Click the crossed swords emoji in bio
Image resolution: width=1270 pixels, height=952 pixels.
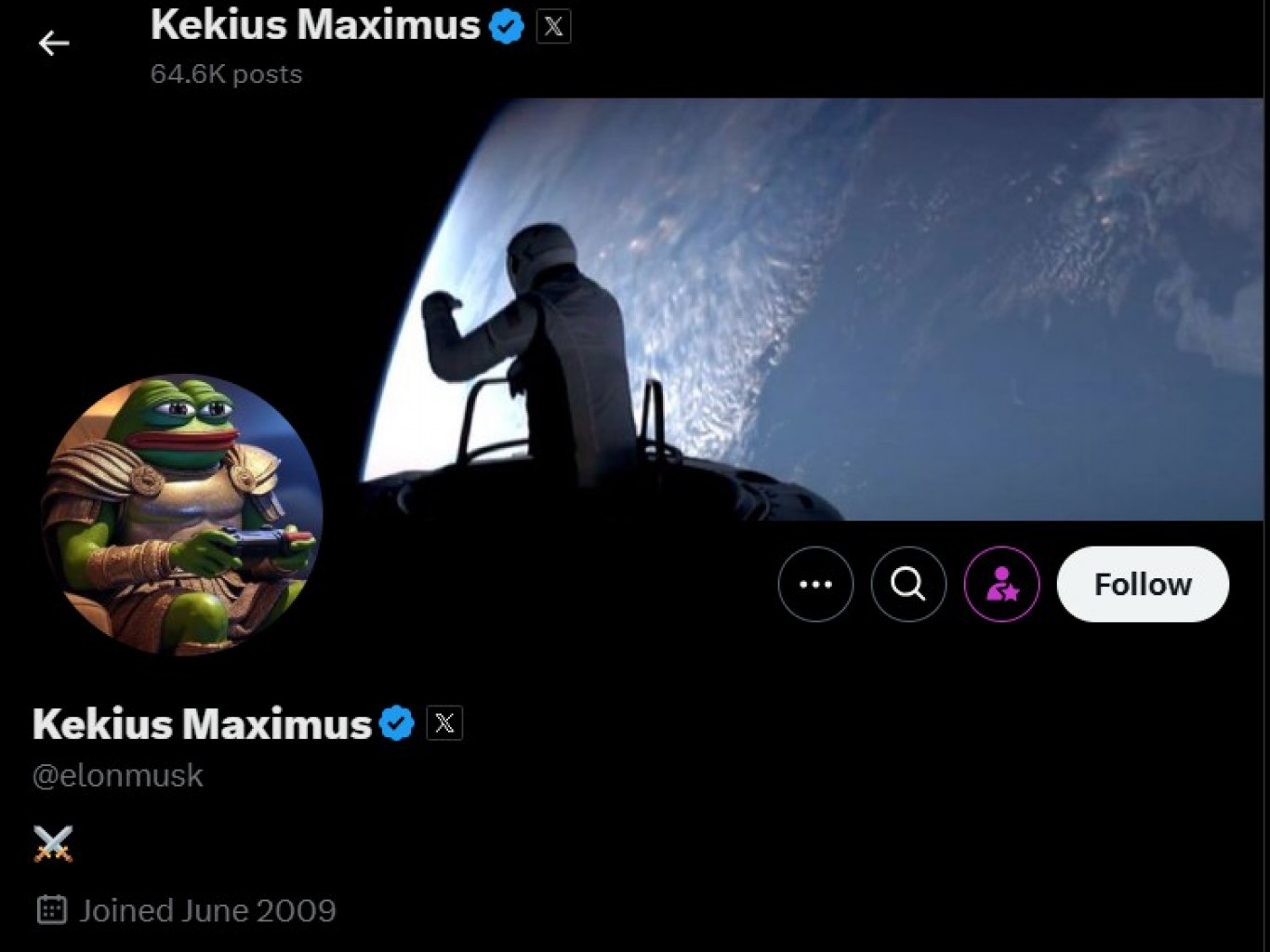[53, 844]
